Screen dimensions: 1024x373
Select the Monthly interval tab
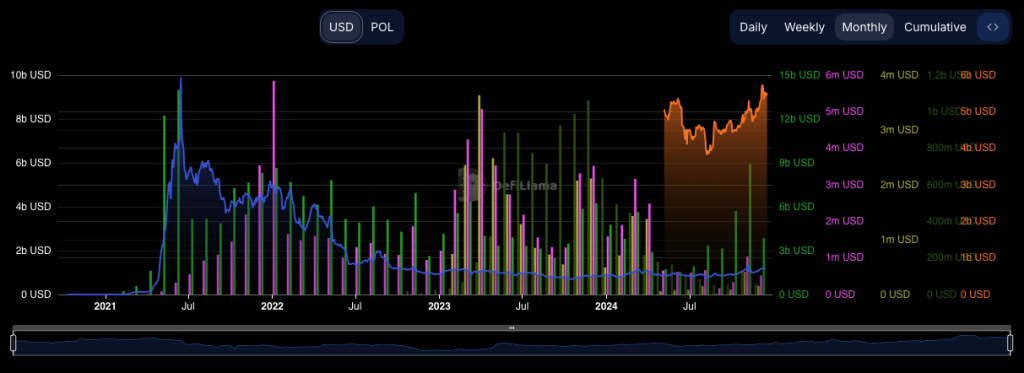click(864, 27)
